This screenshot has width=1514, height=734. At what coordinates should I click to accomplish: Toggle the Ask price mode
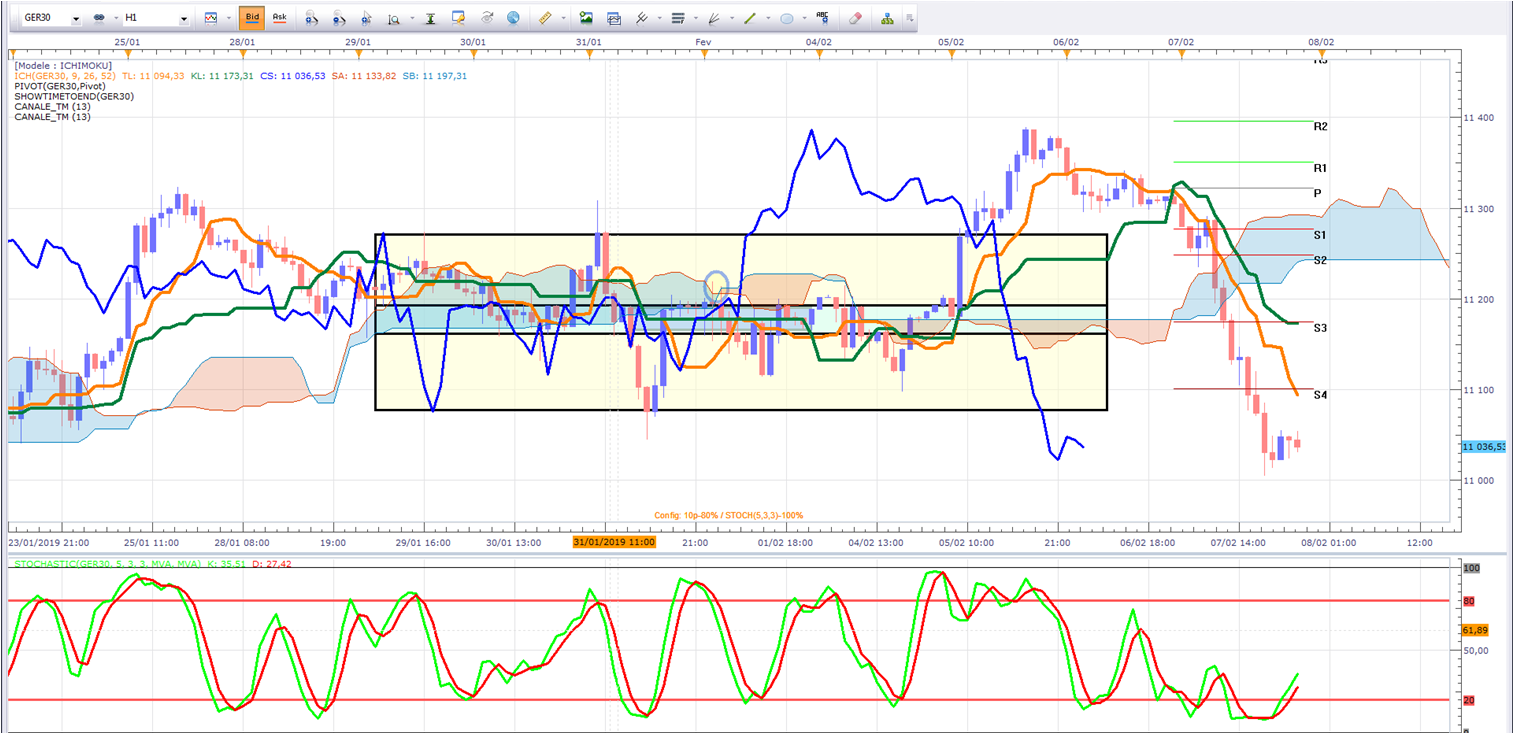click(279, 18)
